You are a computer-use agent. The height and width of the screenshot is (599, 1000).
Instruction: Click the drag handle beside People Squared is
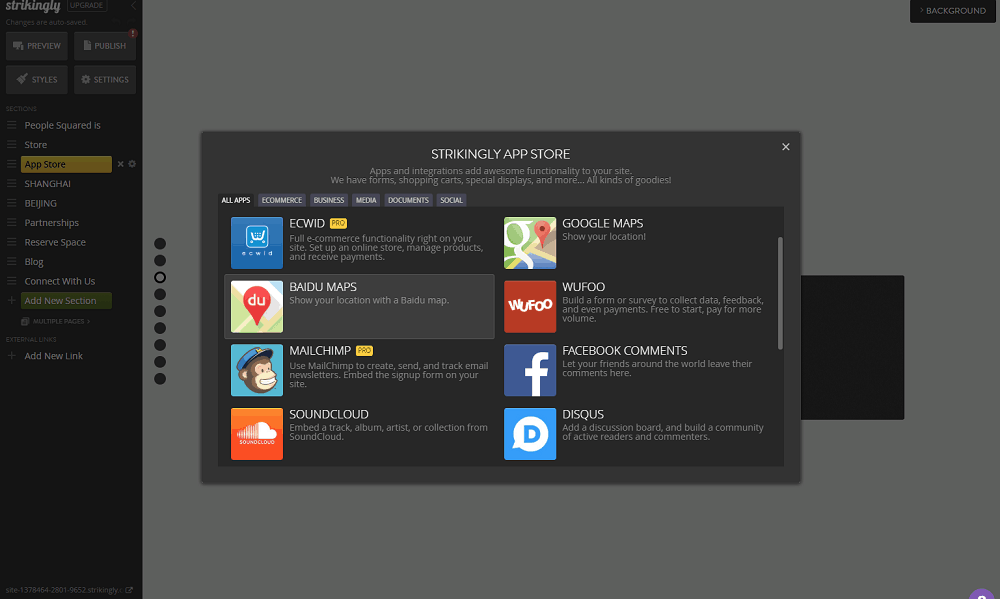coord(11,125)
